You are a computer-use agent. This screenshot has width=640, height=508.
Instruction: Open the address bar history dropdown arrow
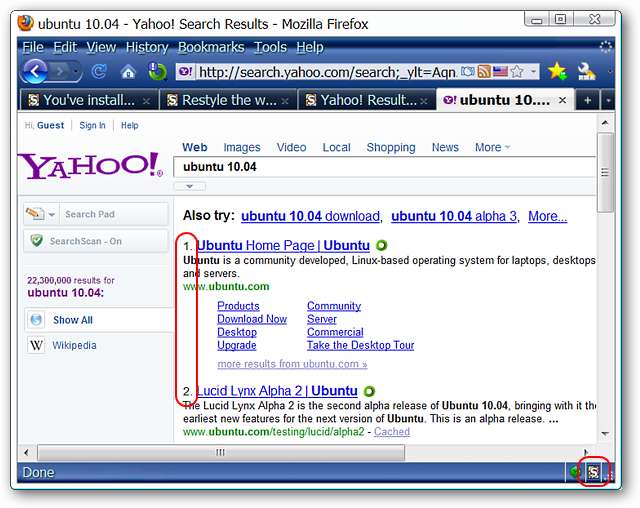[x=533, y=71]
